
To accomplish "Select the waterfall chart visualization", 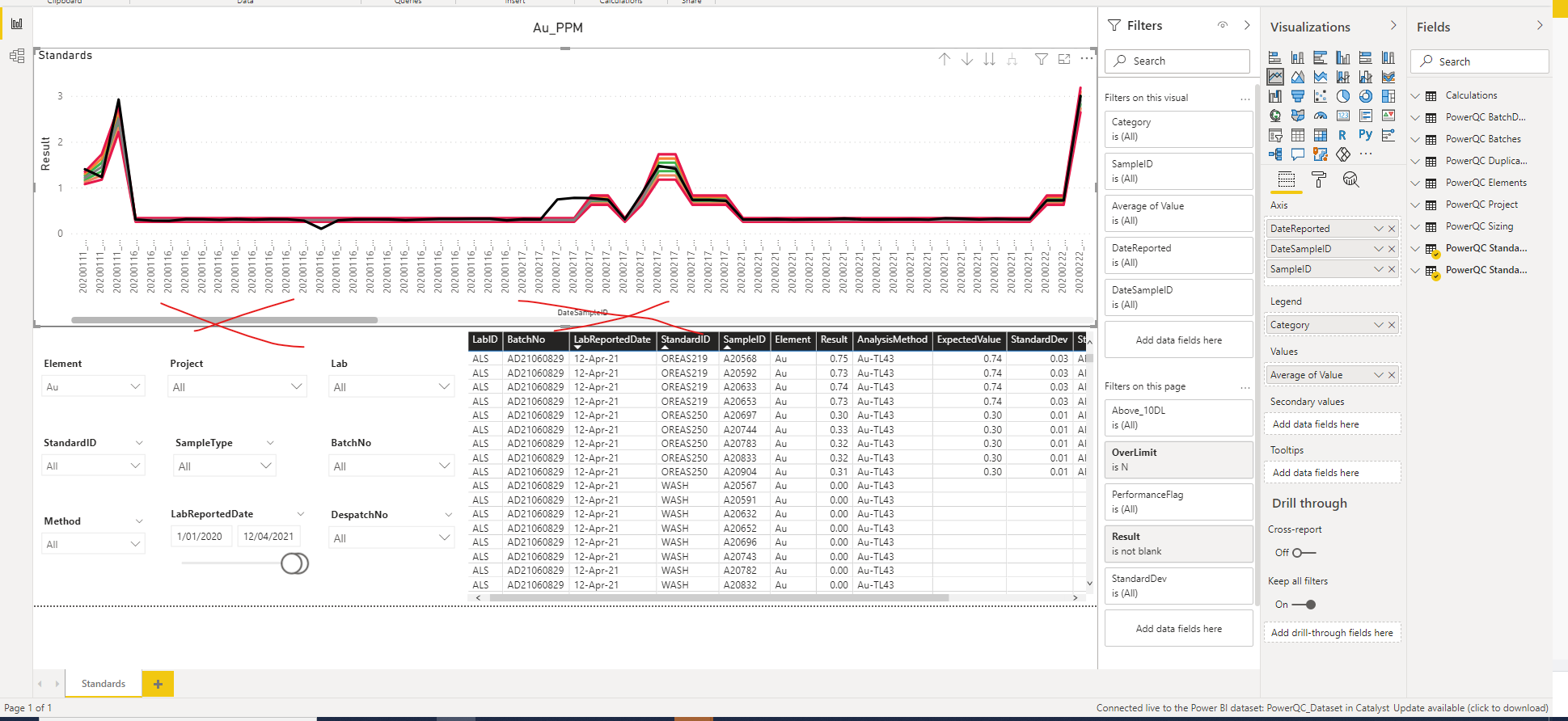I will point(1275,96).
